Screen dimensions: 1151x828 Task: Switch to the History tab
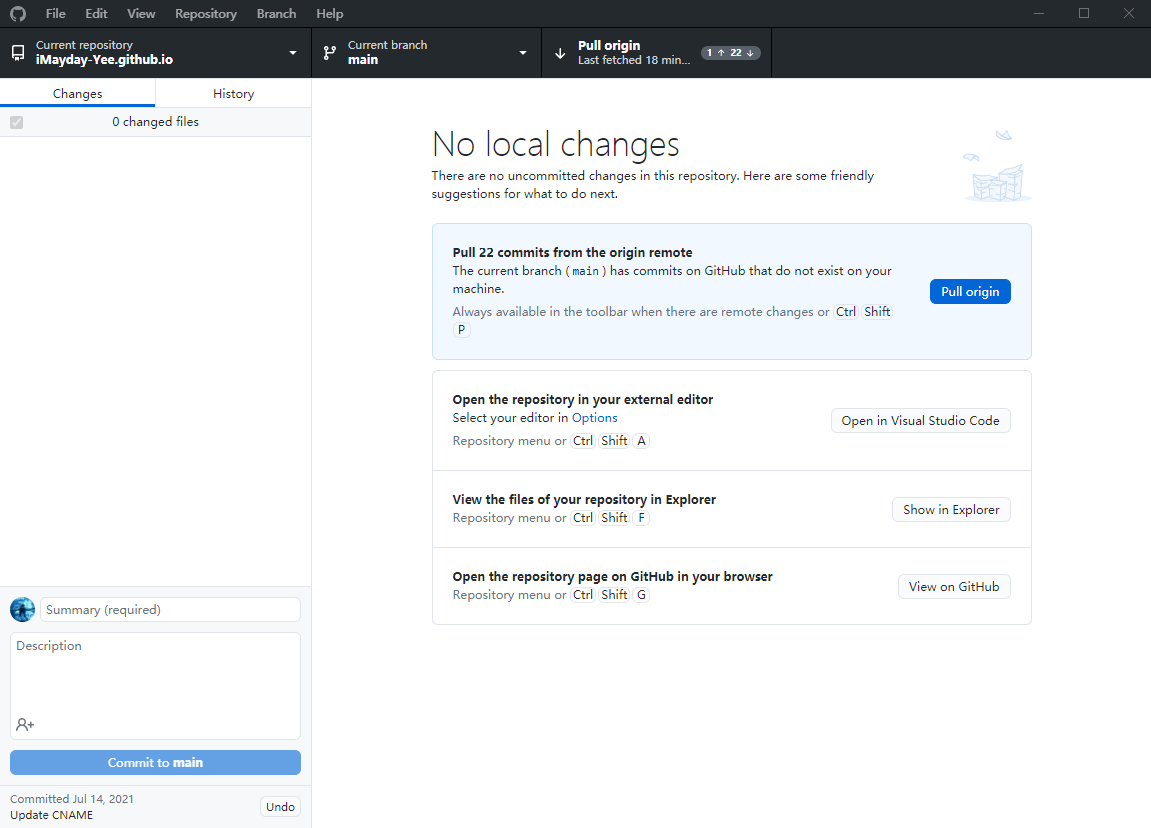[233, 93]
